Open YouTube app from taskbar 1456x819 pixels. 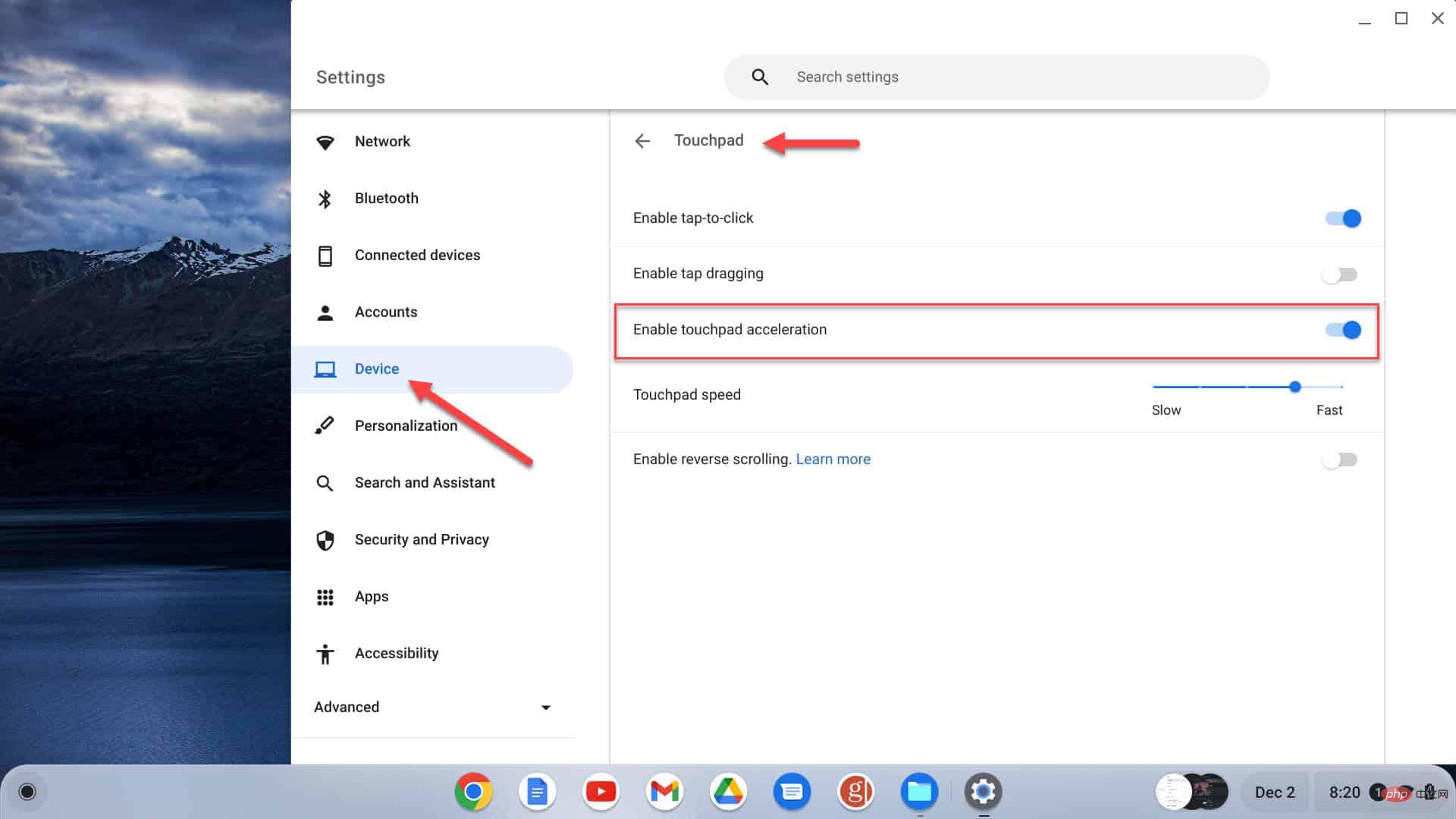601,792
